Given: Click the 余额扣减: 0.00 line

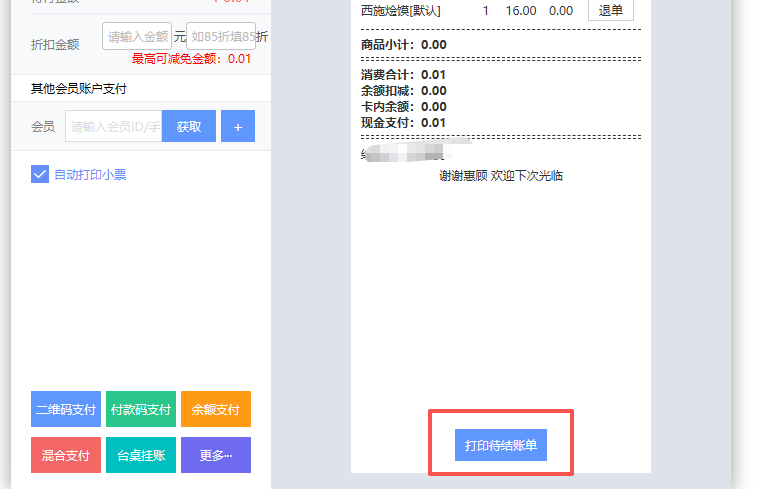Looking at the screenshot, I should (404, 91).
